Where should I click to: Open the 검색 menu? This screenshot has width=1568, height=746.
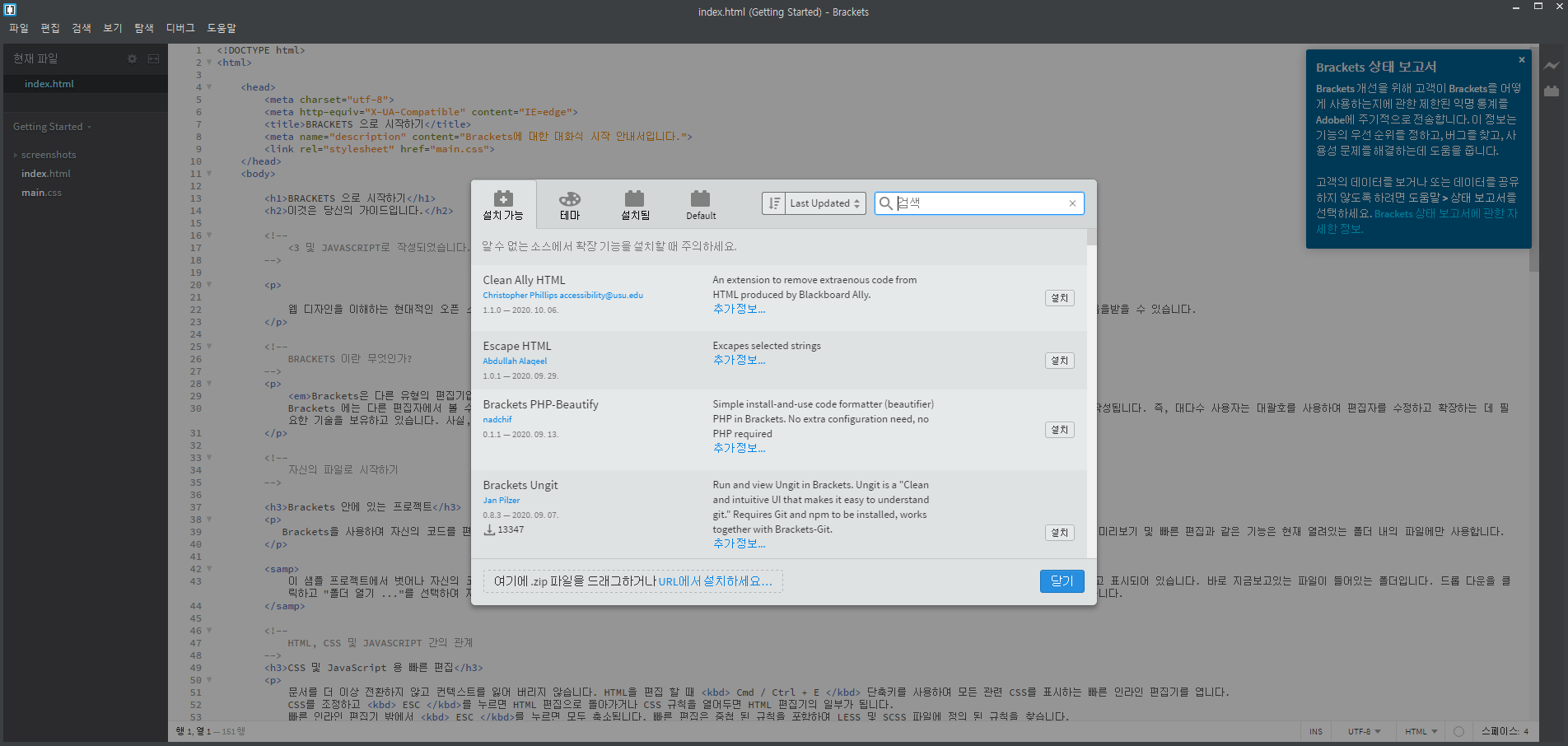coord(82,28)
